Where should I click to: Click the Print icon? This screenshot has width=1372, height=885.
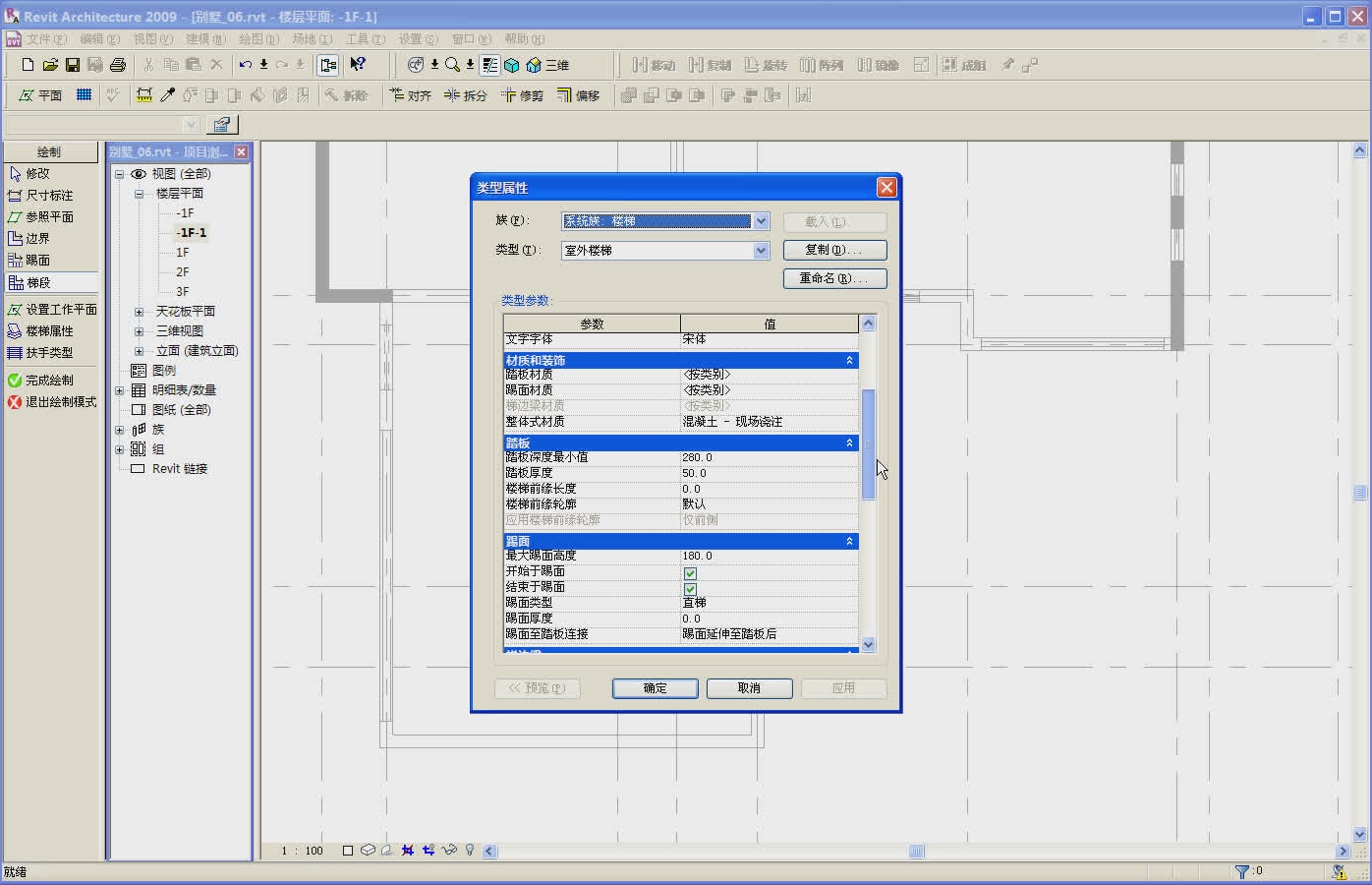click(x=118, y=65)
